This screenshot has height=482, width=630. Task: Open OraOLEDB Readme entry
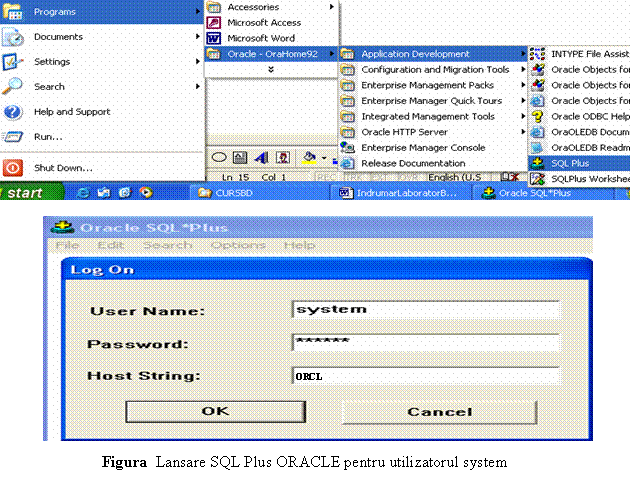(579, 148)
